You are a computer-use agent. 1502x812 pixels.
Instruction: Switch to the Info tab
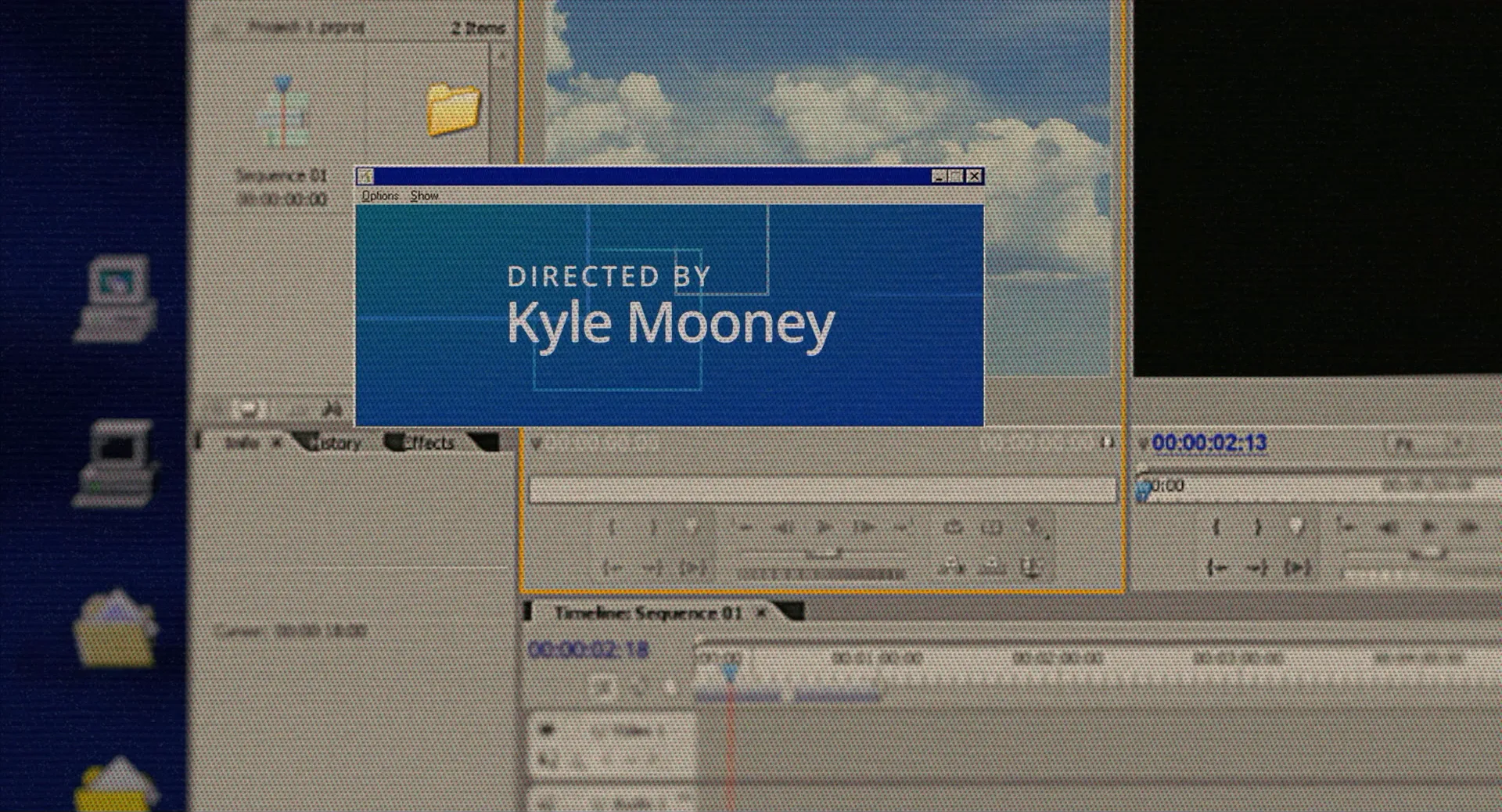pos(241,443)
